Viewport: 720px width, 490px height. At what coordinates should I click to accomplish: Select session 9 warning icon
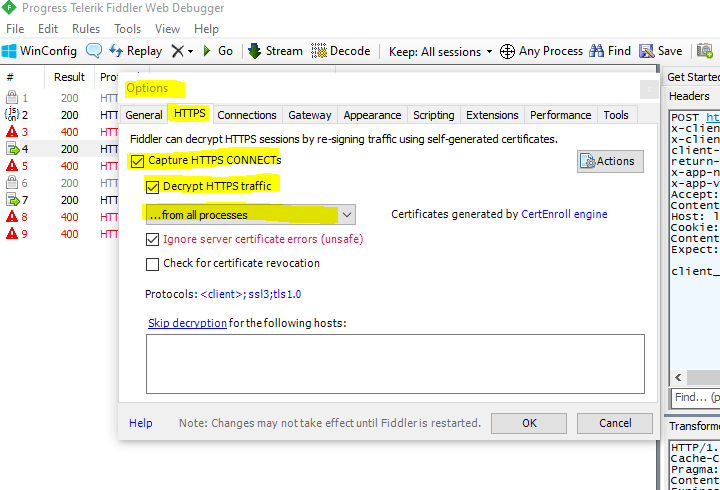tap(12, 234)
